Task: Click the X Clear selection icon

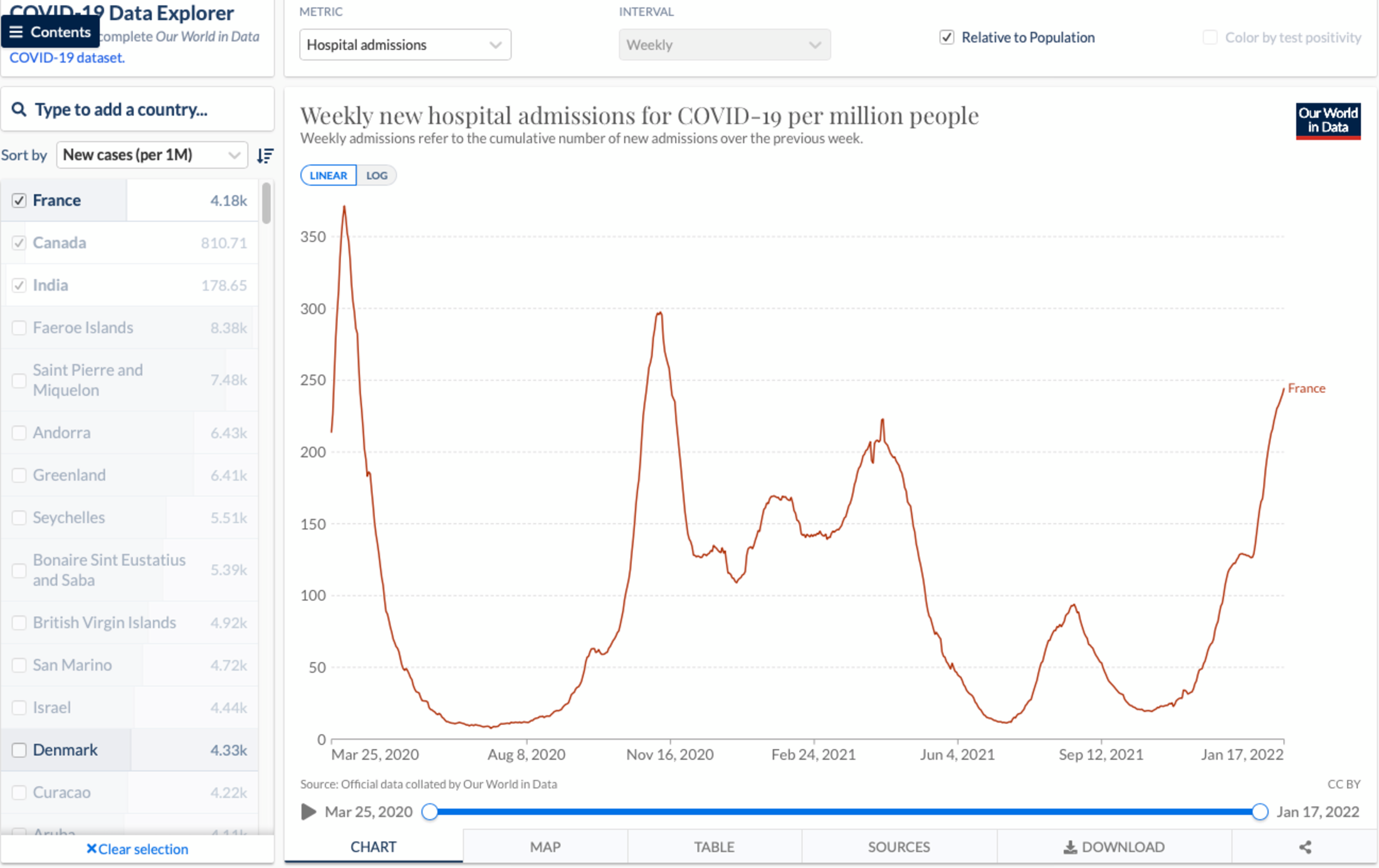Action: tap(92, 849)
